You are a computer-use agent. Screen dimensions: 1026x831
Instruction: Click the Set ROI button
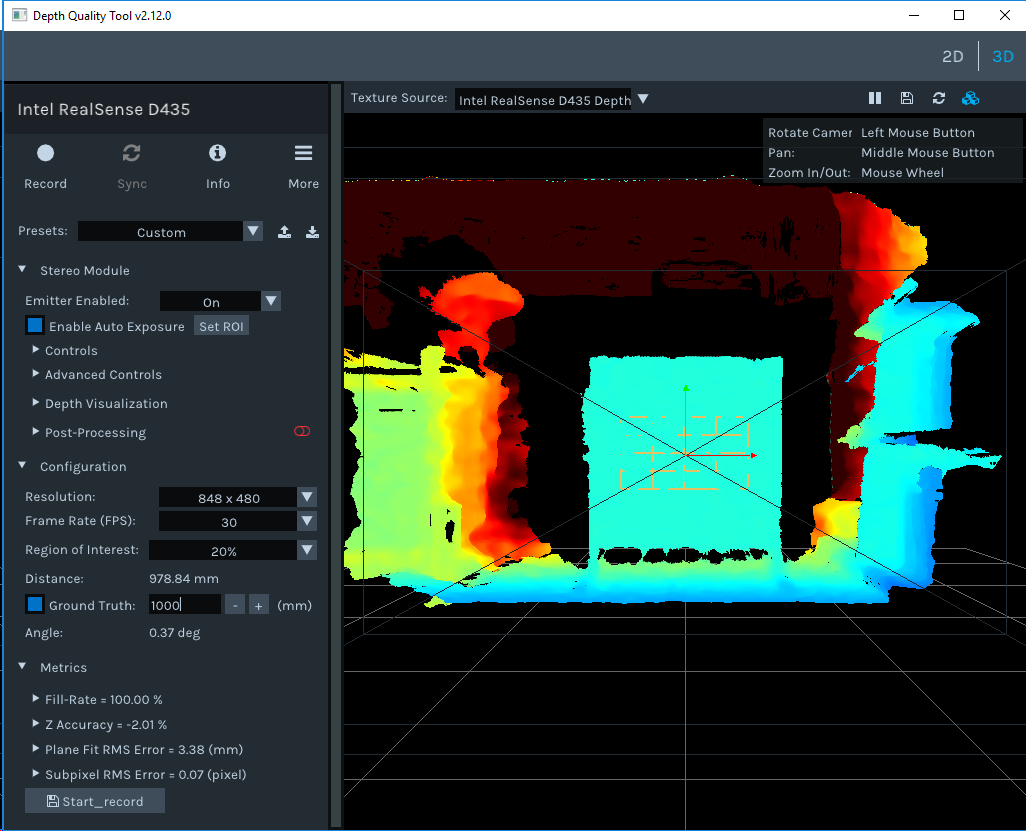click(x=221, y=326)
